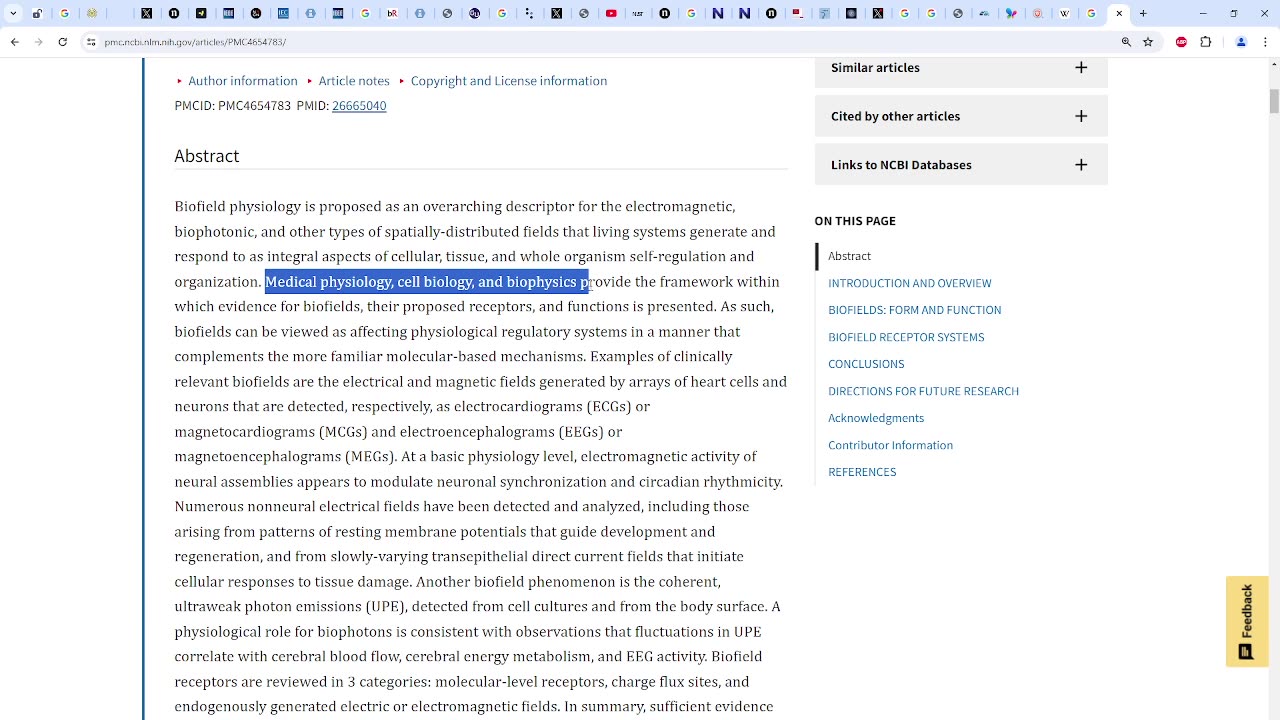
Task: Click the page vertical scrollbar thumb
Action: pyautogui.click(x=1273, y=101)
